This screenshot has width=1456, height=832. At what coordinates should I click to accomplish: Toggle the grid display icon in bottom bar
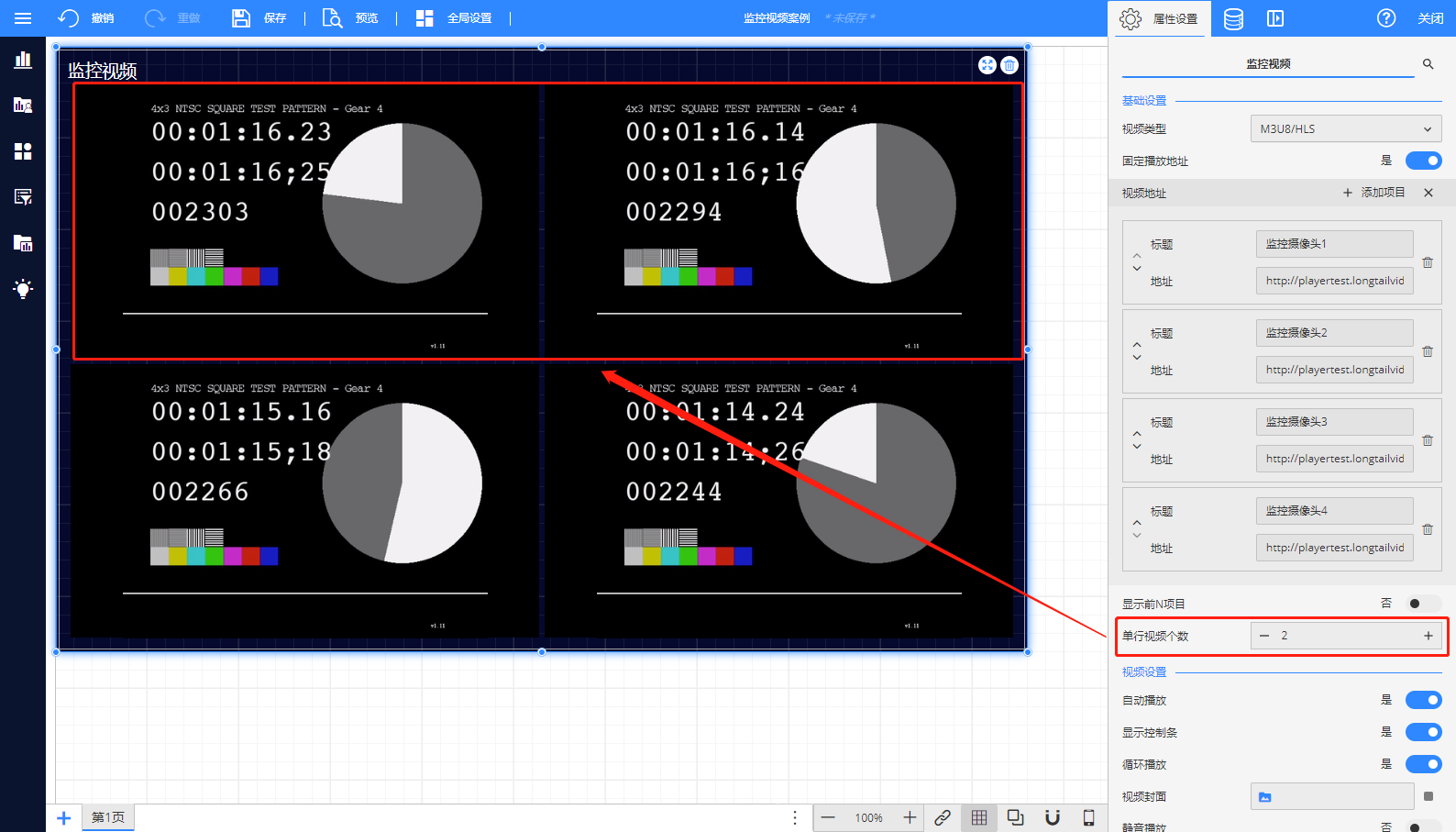[979, 817]
